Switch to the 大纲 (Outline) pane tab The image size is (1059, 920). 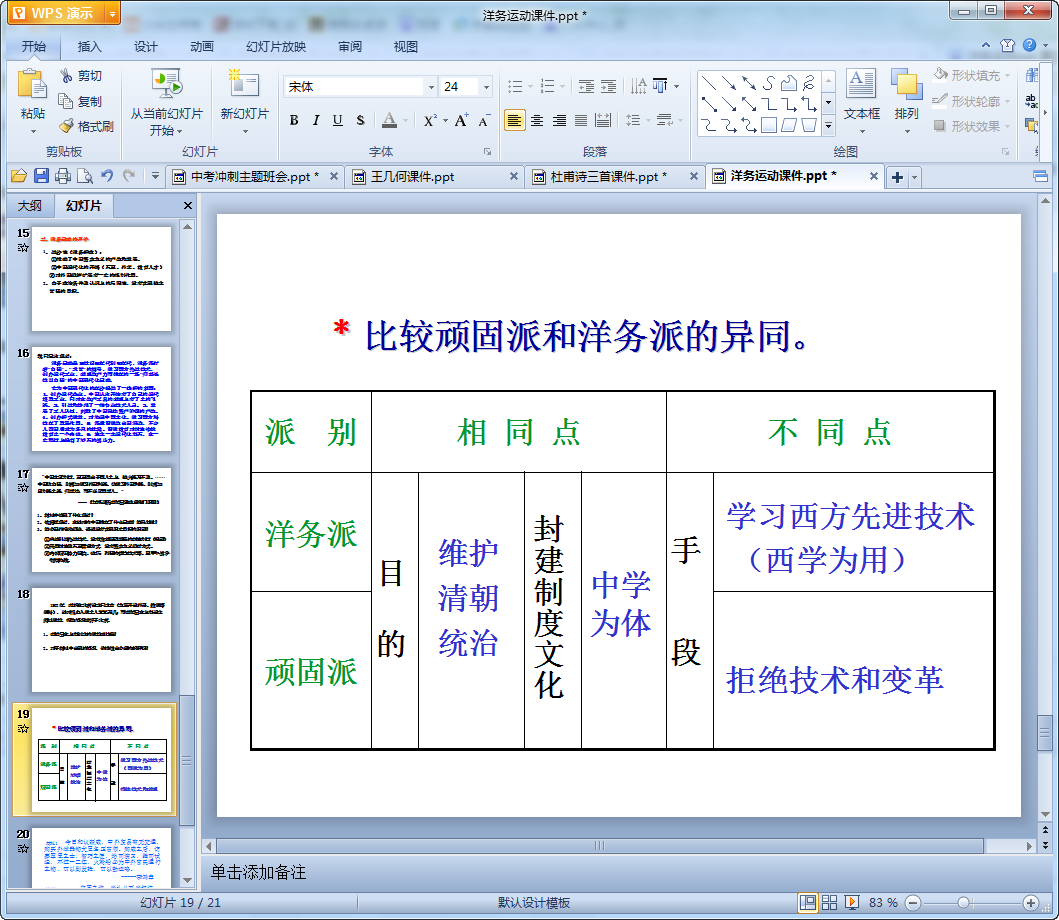click(x=30, y=206)
